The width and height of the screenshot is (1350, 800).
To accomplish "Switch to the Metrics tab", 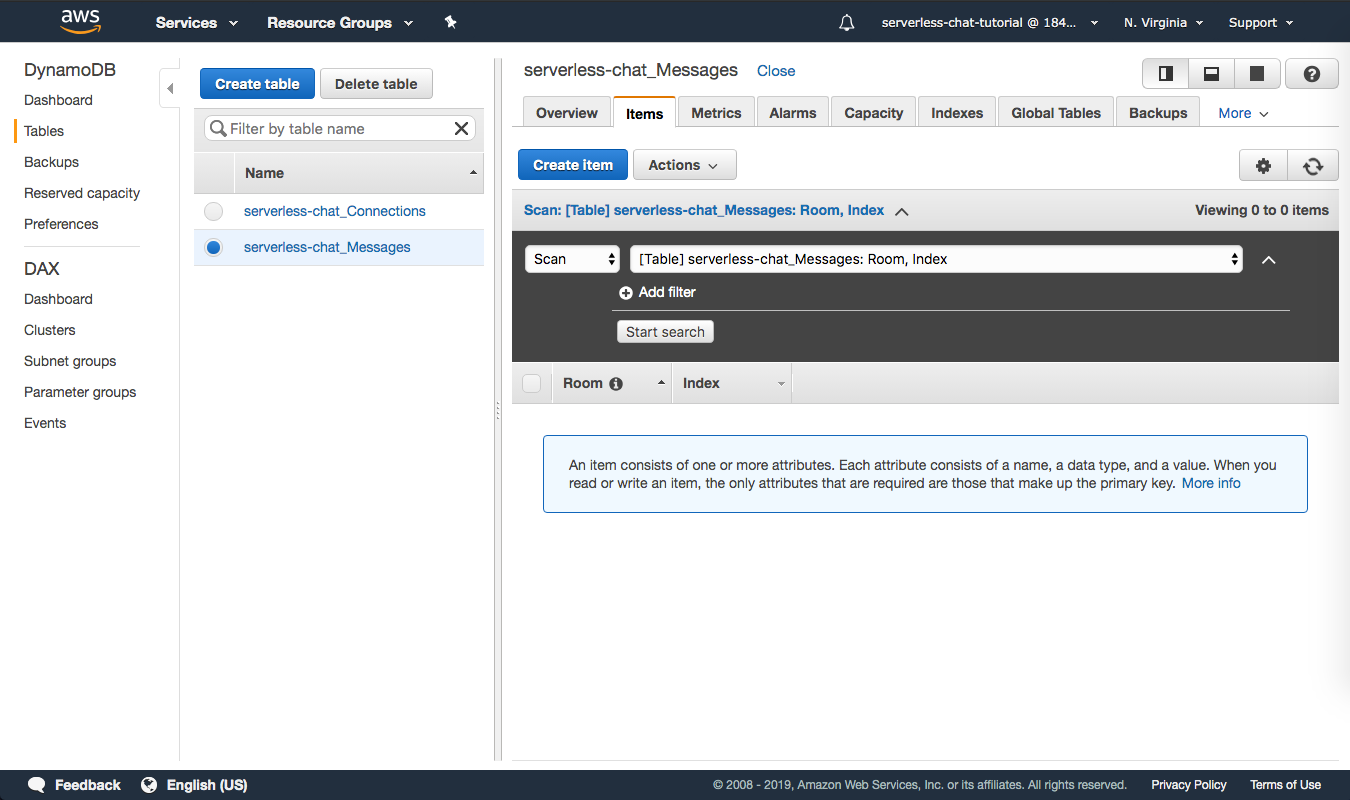I will (x=716, y=113).
